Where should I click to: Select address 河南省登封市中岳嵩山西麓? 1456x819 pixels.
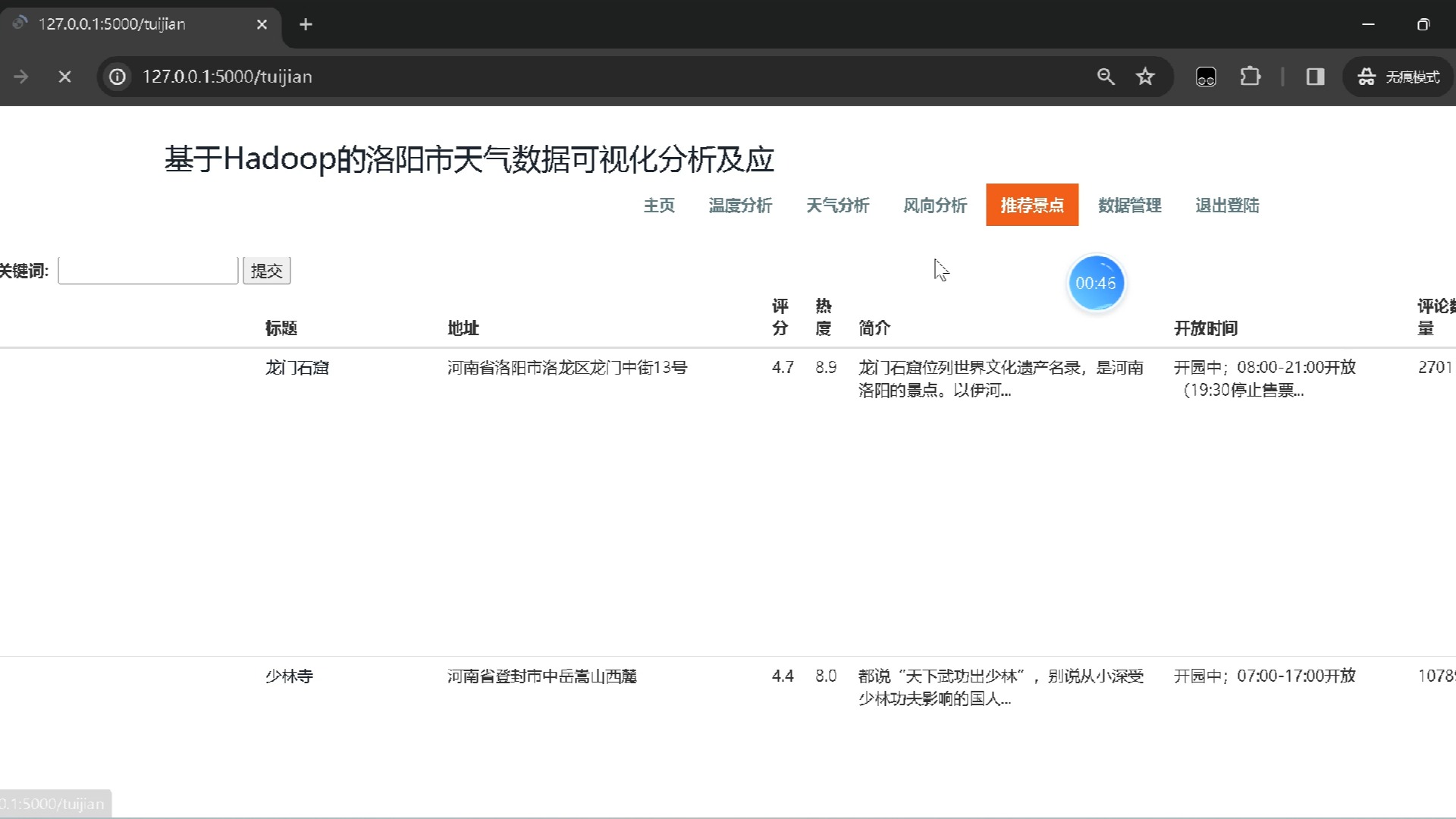point(542,676)
